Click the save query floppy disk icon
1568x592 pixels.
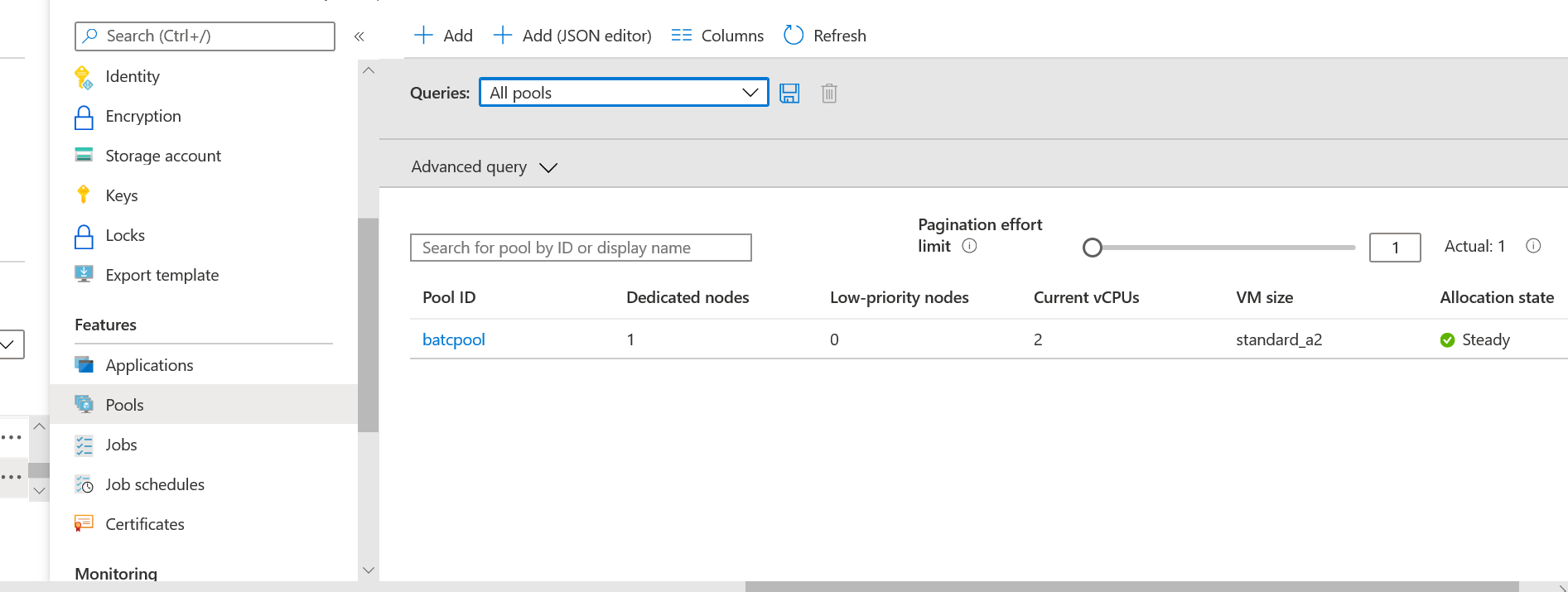pos(789,94)
